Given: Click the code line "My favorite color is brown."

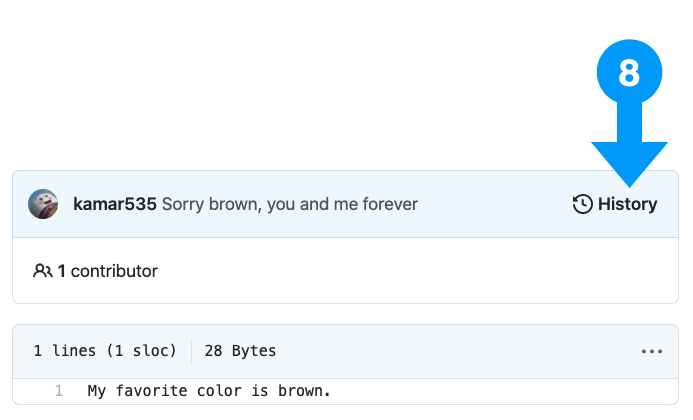Looking at the screenshot, I should [x=209, y=391].
